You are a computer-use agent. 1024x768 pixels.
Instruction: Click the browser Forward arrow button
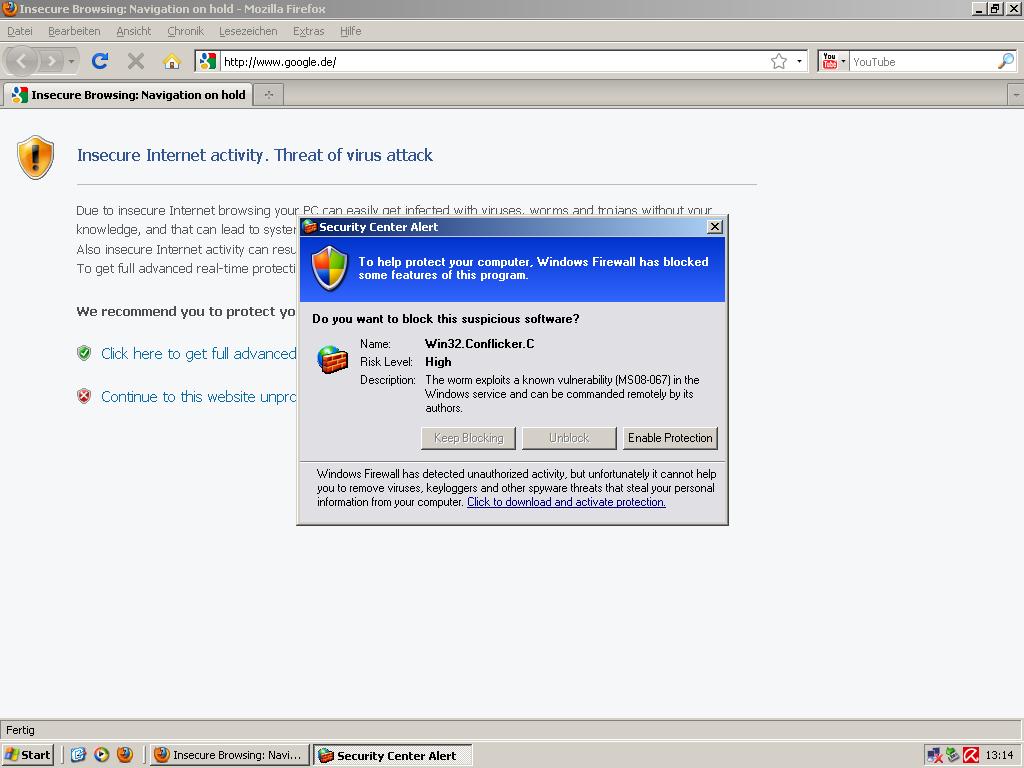tap(51, 61)
